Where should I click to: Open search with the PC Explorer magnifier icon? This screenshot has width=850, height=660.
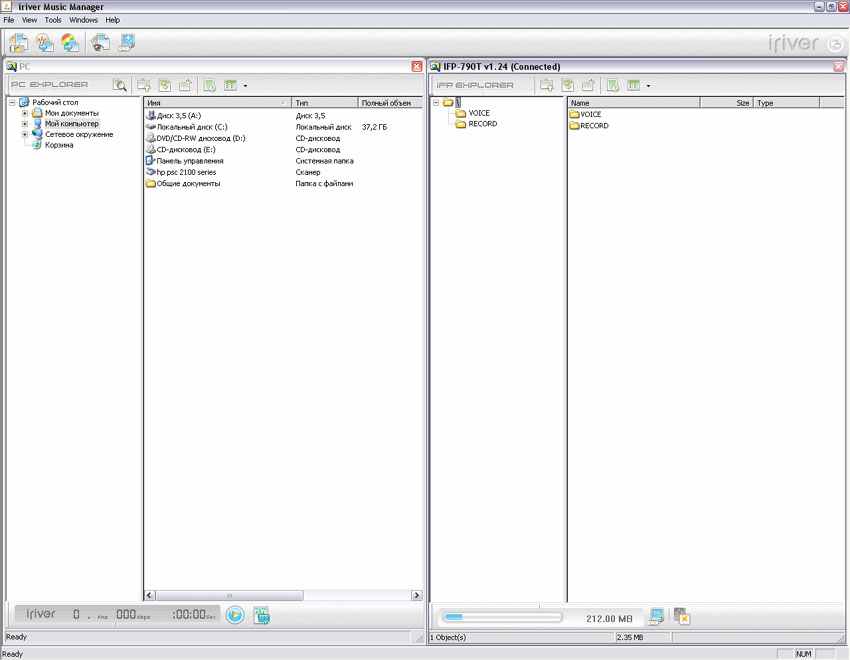(x=120, y=85)
